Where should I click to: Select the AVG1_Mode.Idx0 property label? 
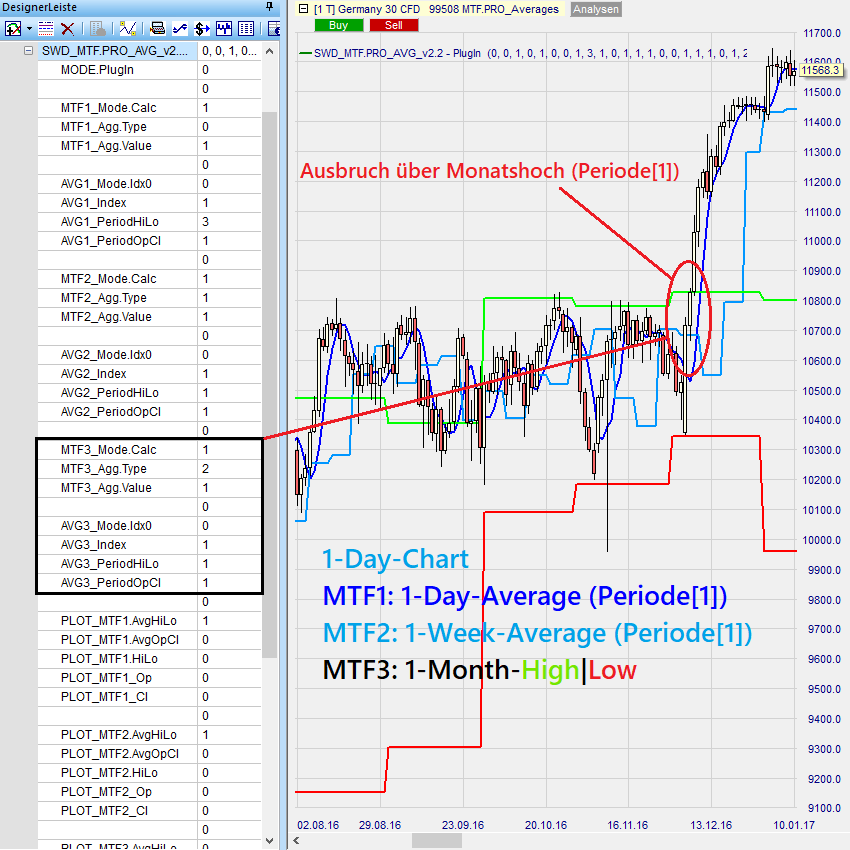106,184
